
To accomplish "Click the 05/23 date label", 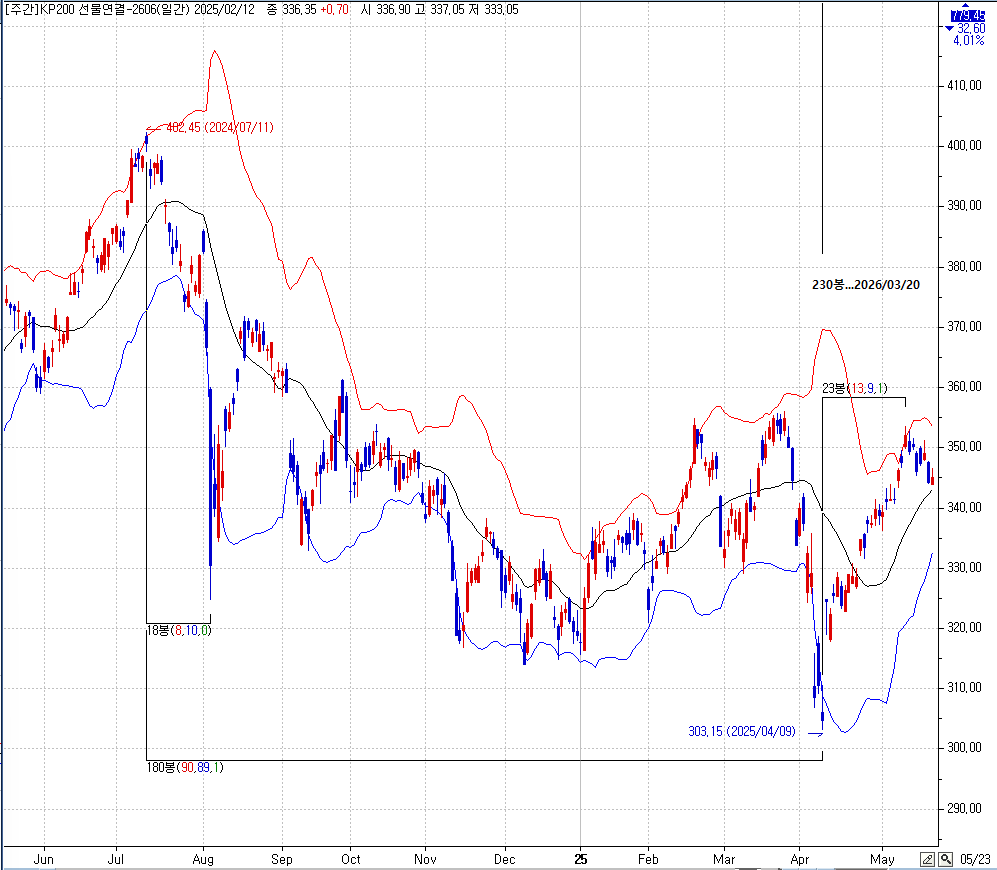I will [x=975, y=859].
